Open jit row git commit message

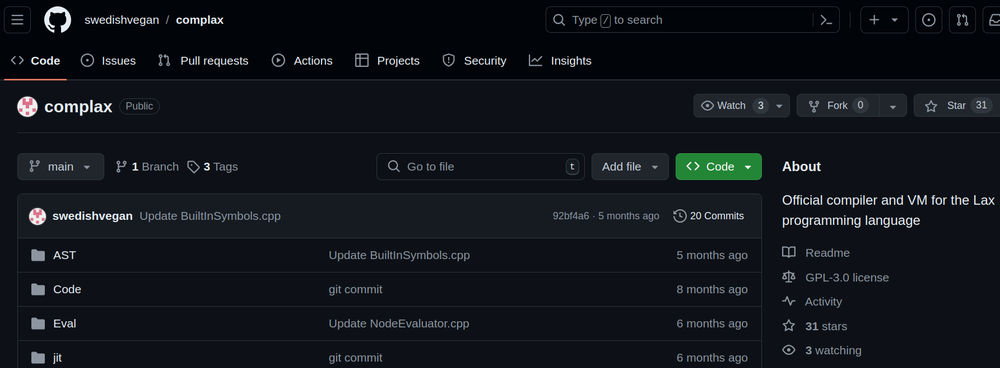pos(355,358)
